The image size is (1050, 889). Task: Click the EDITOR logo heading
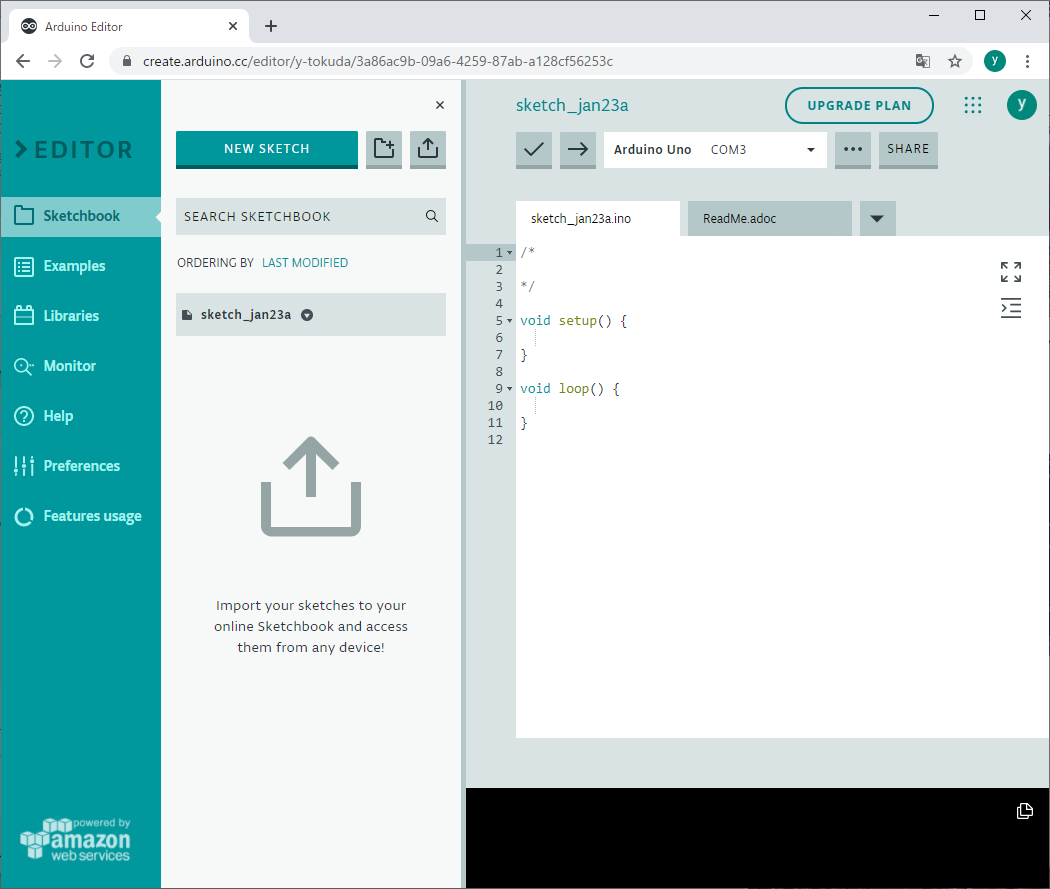coord(74,150)
